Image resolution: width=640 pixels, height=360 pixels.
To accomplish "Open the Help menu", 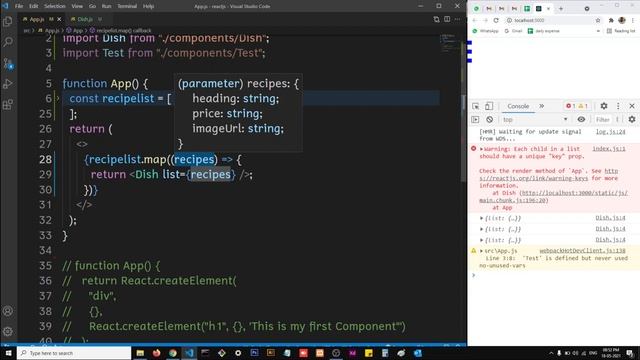I will 149,6.
